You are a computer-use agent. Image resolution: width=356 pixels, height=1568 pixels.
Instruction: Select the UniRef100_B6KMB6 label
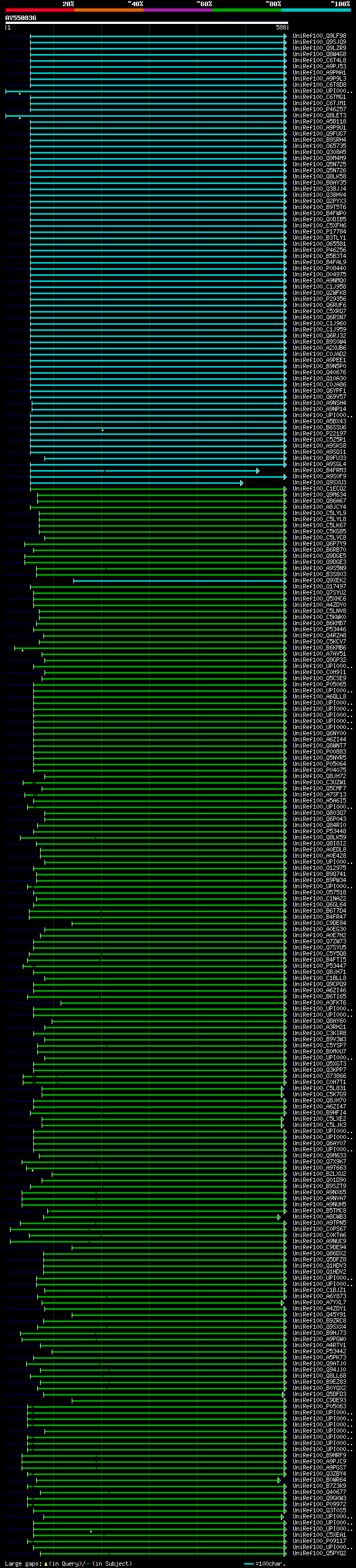[319, 647]
